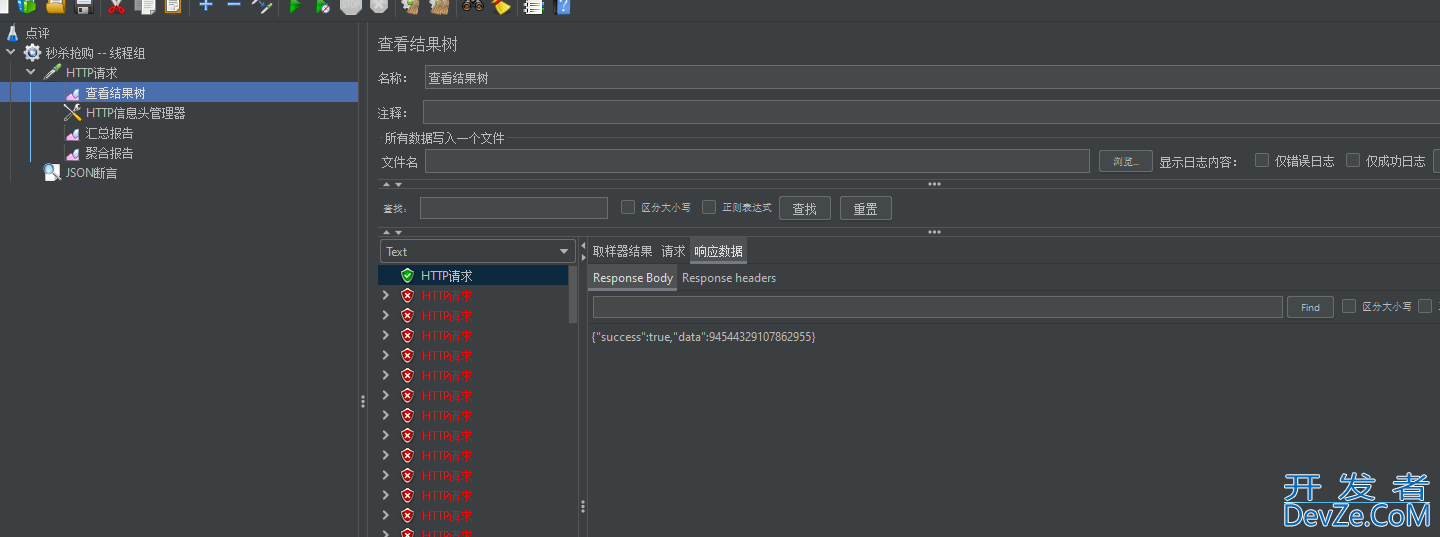Click the Toggle wand icon in the toolbar

point(262,6)
